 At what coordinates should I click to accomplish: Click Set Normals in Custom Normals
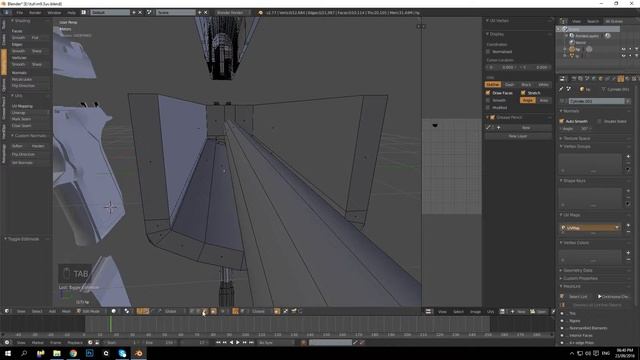31,162
